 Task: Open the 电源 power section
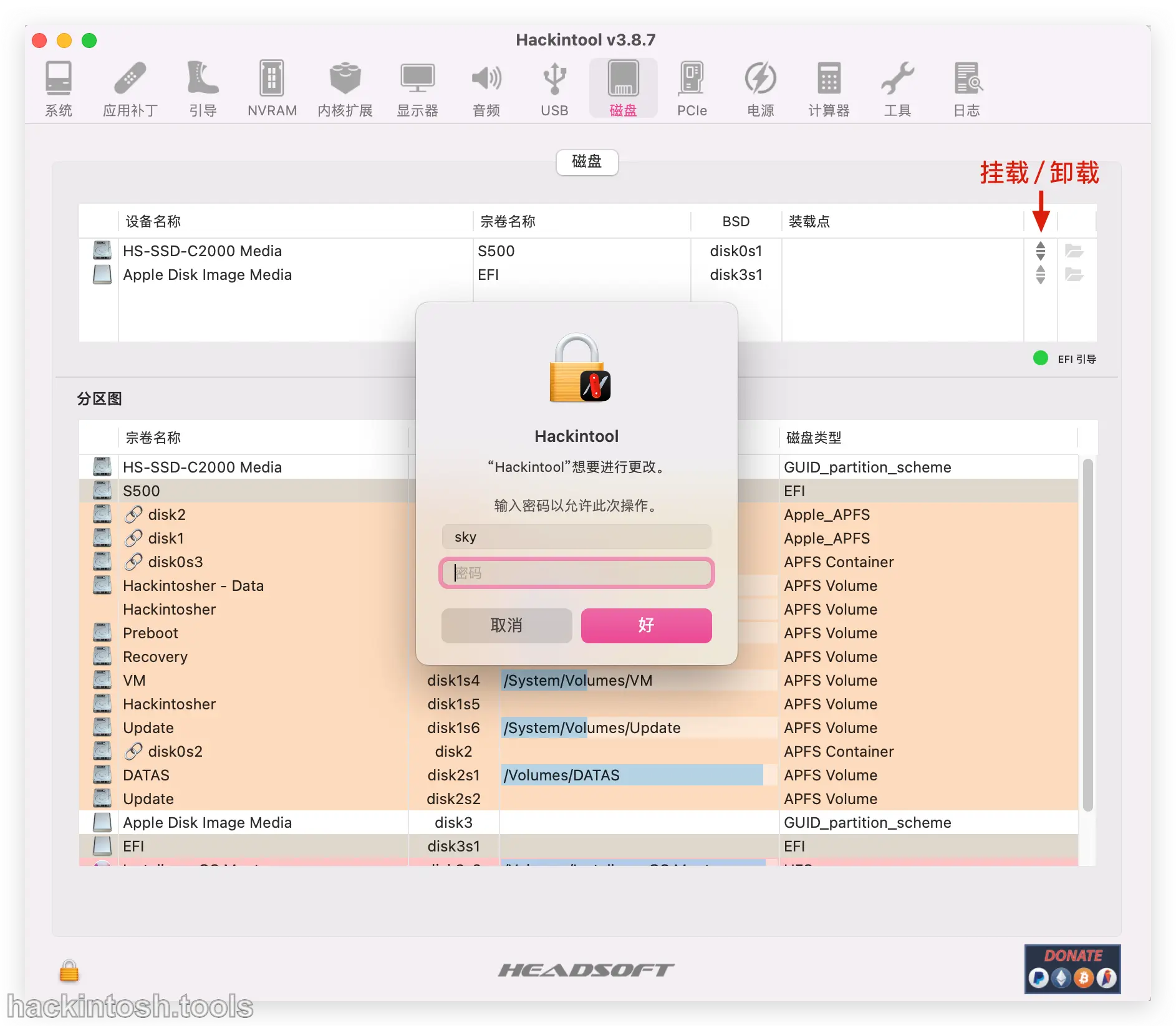pos(761,89)
